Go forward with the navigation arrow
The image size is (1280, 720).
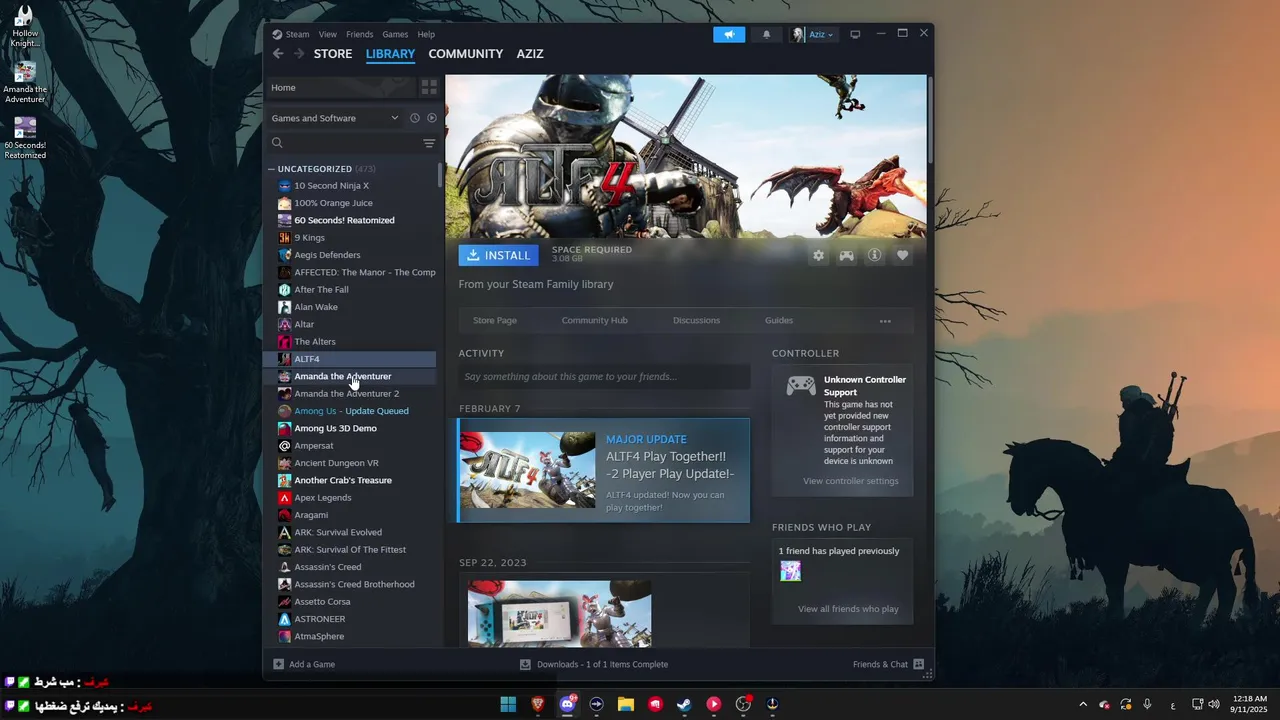(299, 54)
